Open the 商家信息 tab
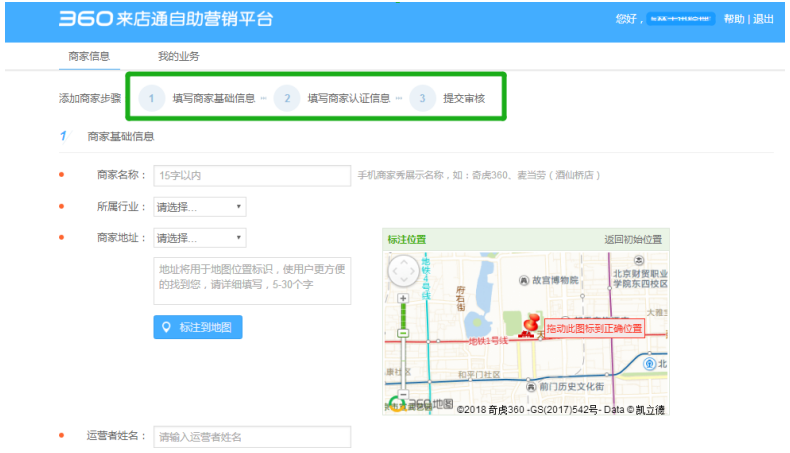 [x=89, y=56]
